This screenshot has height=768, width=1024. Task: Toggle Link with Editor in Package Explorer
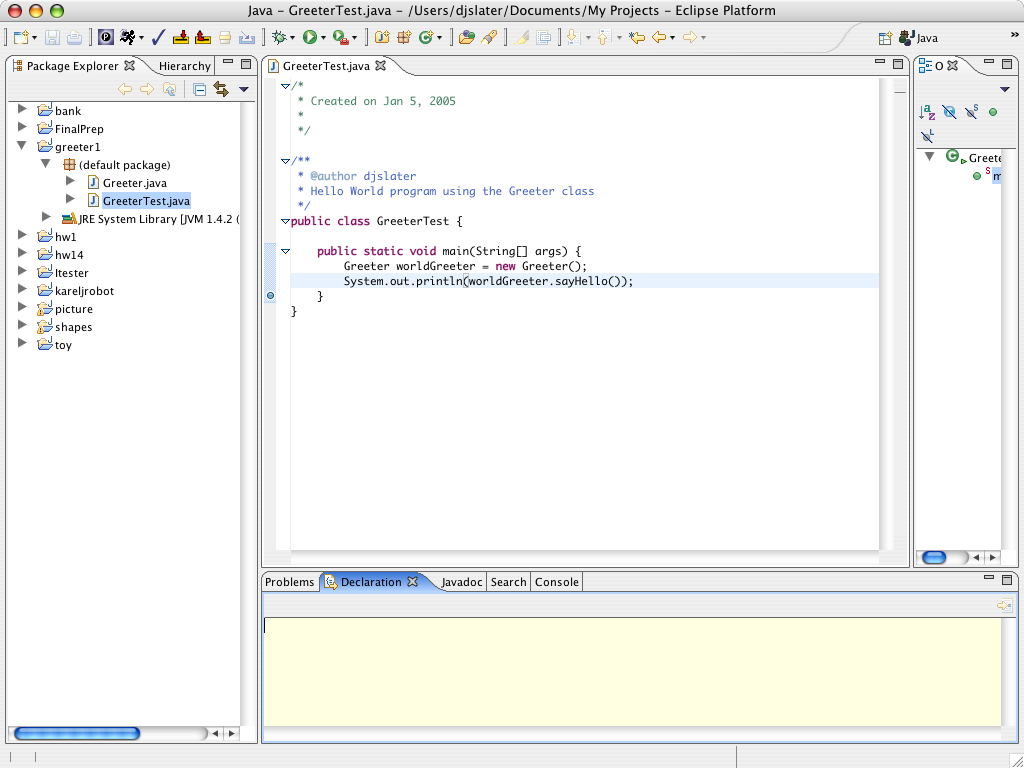click(221, 89)
